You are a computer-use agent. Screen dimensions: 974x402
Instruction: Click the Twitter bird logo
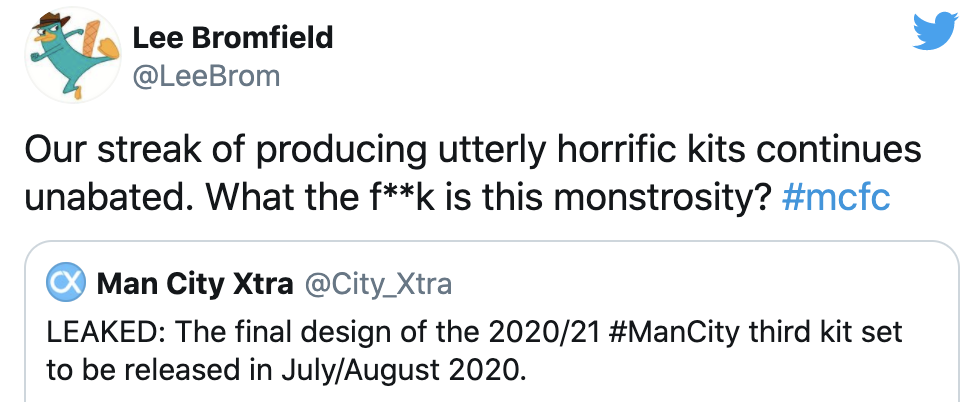click(x=935, y=30)
